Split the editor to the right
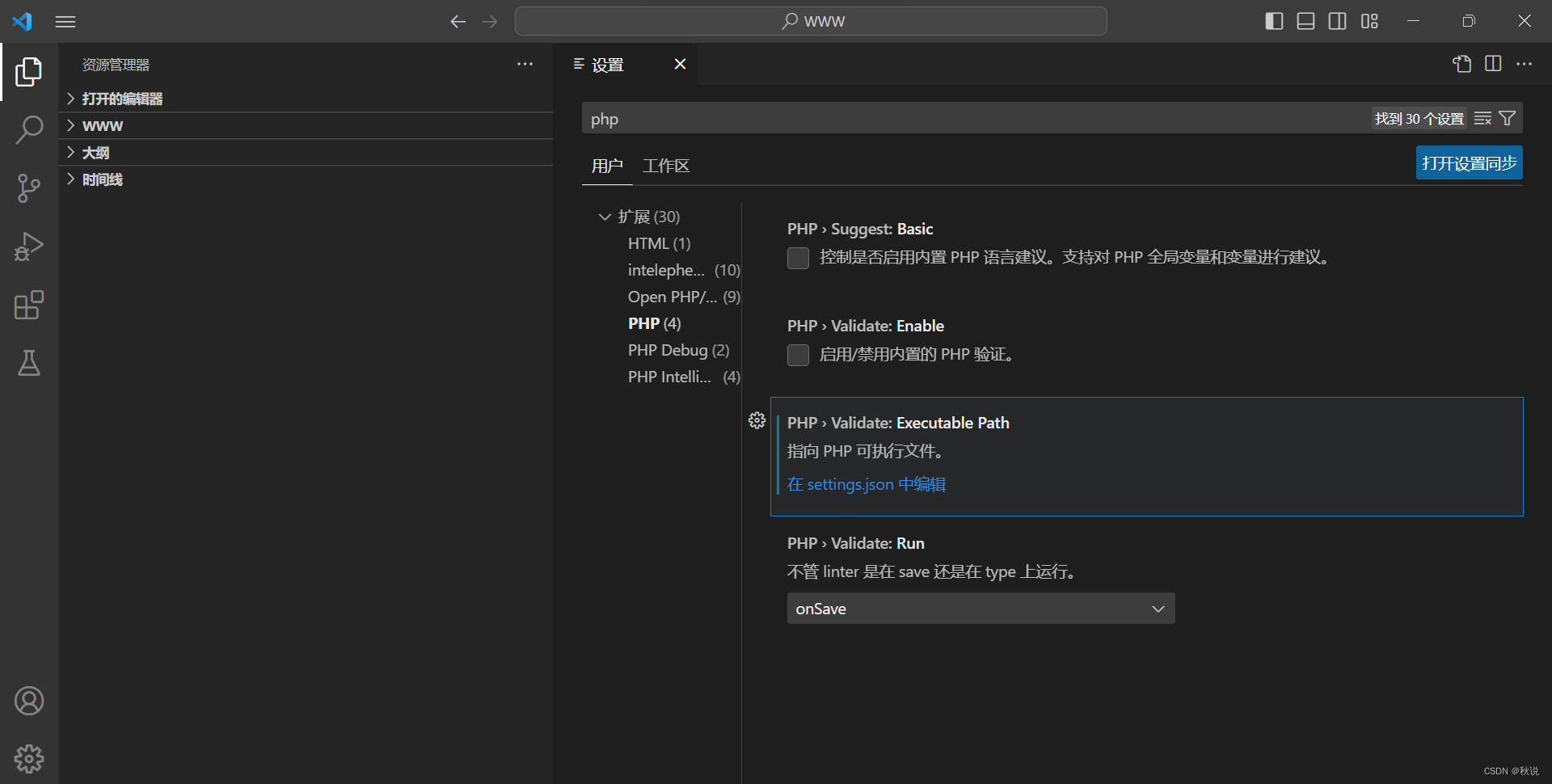Image resolution: width=1552 pixels, height=784 pixels. [1493, 64]
